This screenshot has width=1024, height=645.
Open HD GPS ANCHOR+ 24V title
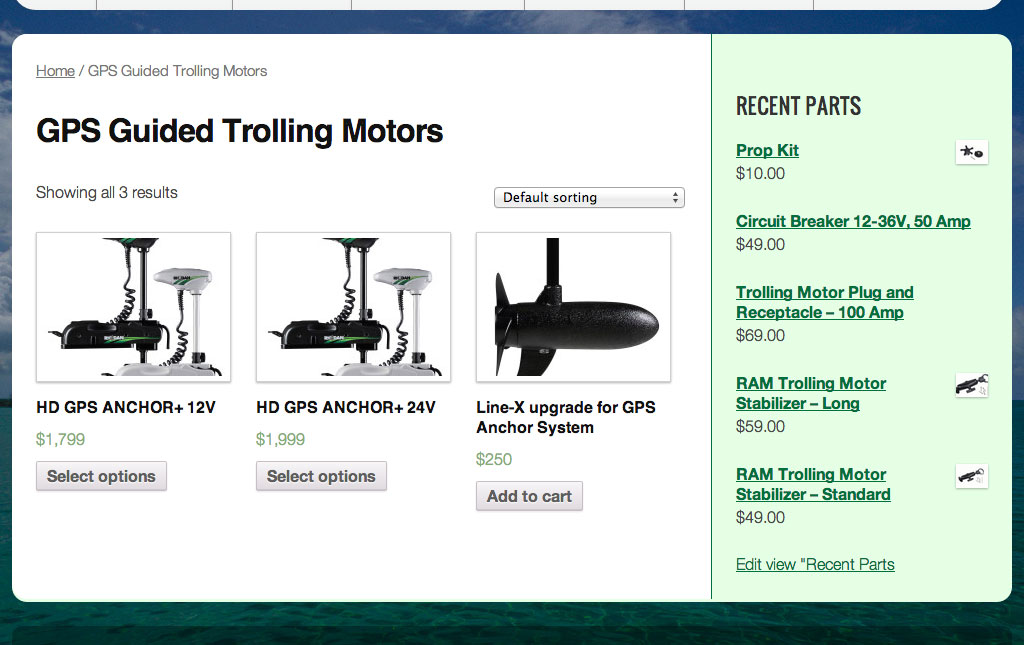(x=345, y=407)
